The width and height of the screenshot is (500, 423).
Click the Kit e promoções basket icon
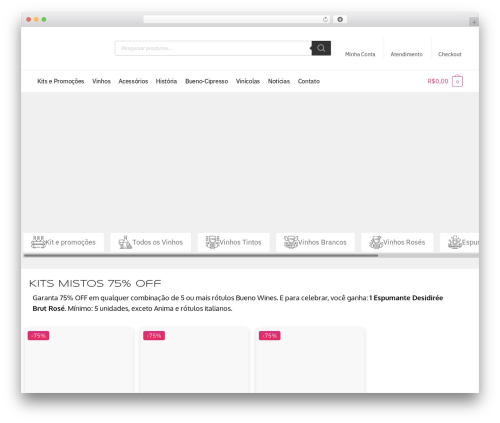point(38,242)
